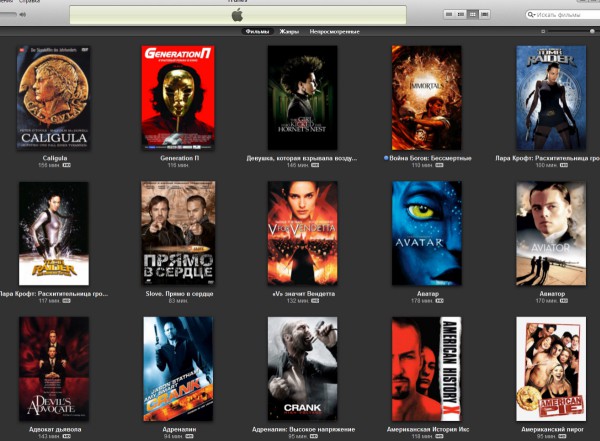This screenshot has height=441, width=600.
Task: Select the Devil's Advocate poster
Action: coord(54,369)
